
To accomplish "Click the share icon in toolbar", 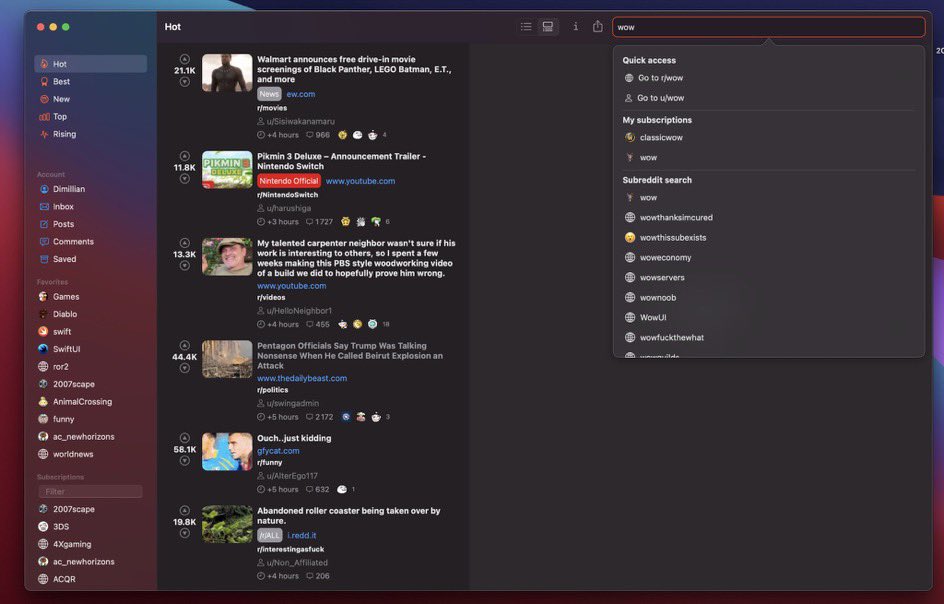I will pyautogui.click(x=597, y=26).
